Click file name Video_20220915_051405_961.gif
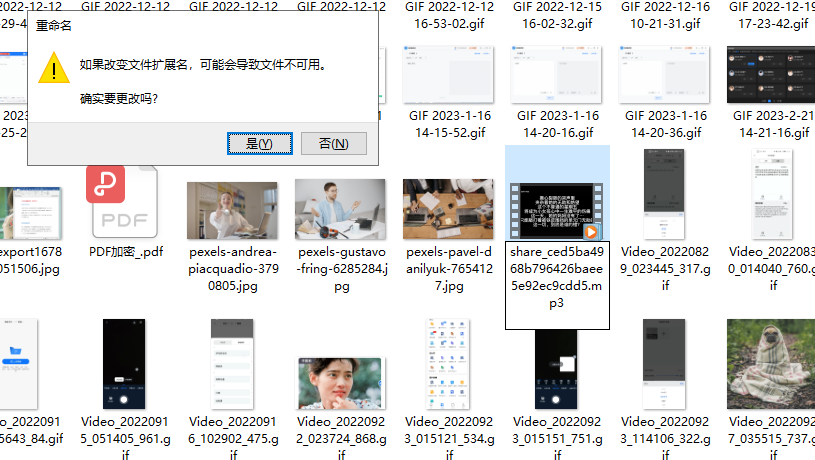The height and width of the screenshot is (460, 815). click(125, 438)
